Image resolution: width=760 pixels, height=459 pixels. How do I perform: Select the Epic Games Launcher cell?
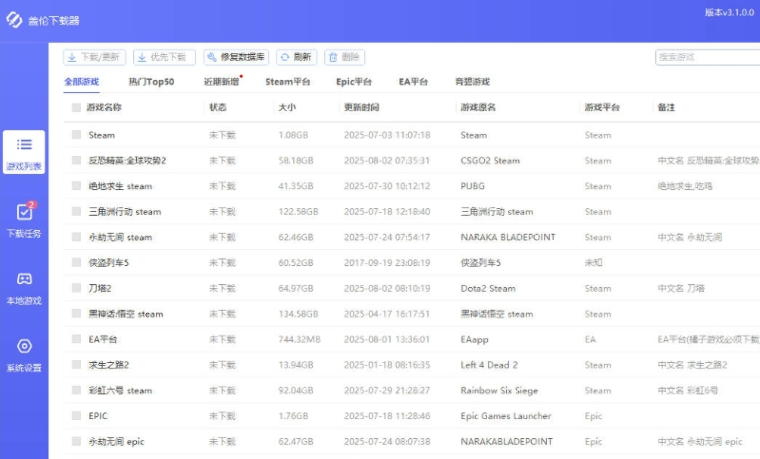coord(506,416)
